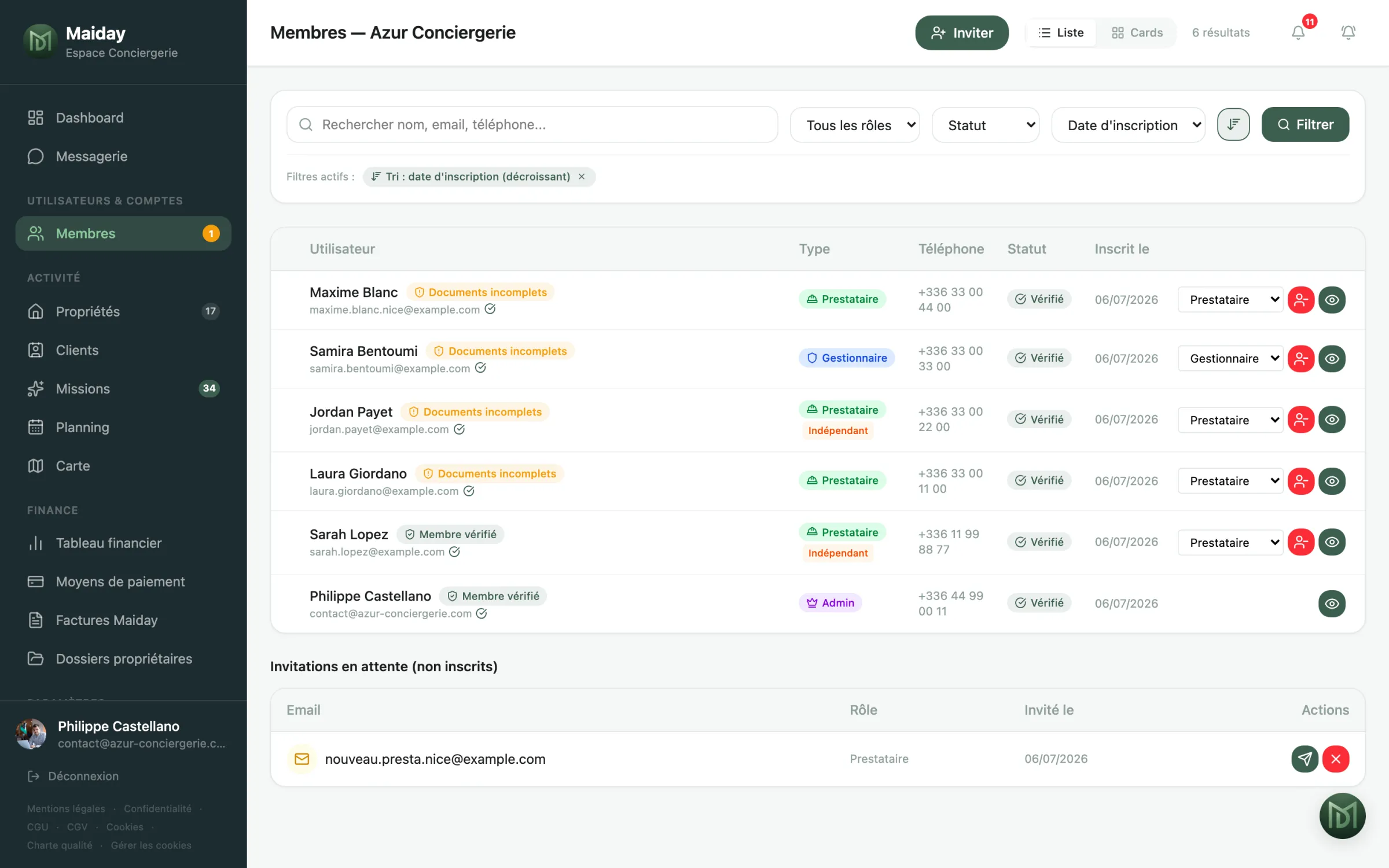Screen dimensions: 1389x868
Task: Cancel pending invitation red X
Action: click(x=1336, y=759)
